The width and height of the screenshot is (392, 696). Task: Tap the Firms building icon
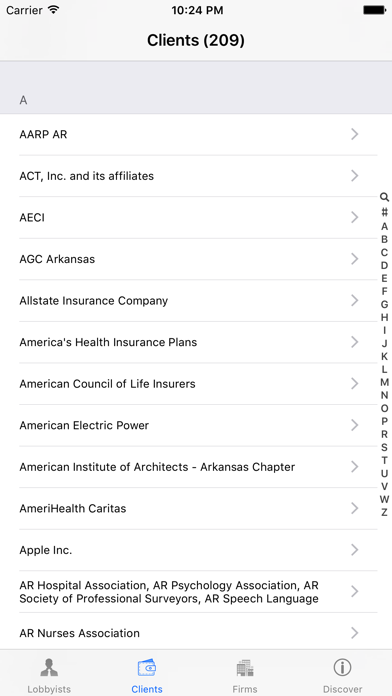tap(245, 668)
